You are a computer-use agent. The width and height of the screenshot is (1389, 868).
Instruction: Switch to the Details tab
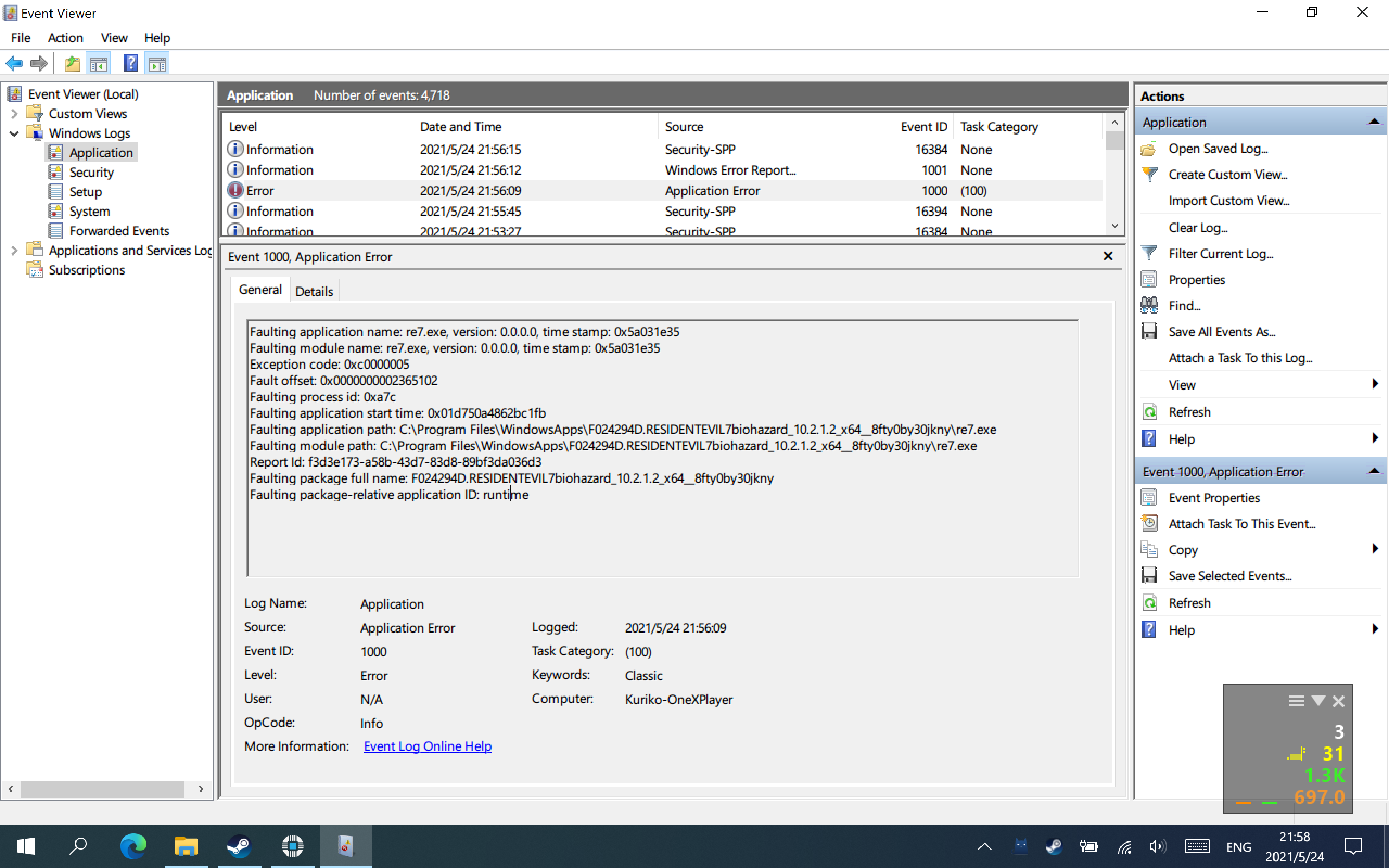tap(314, 291)
